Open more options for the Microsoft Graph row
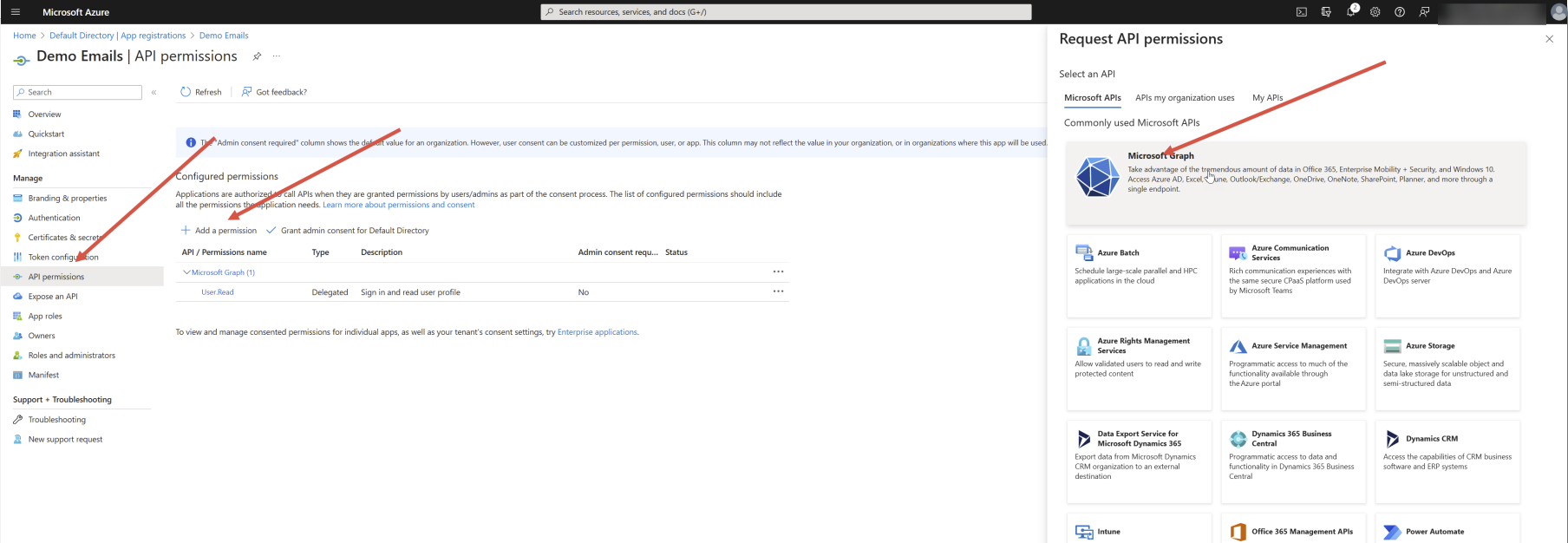 point(778,271)
